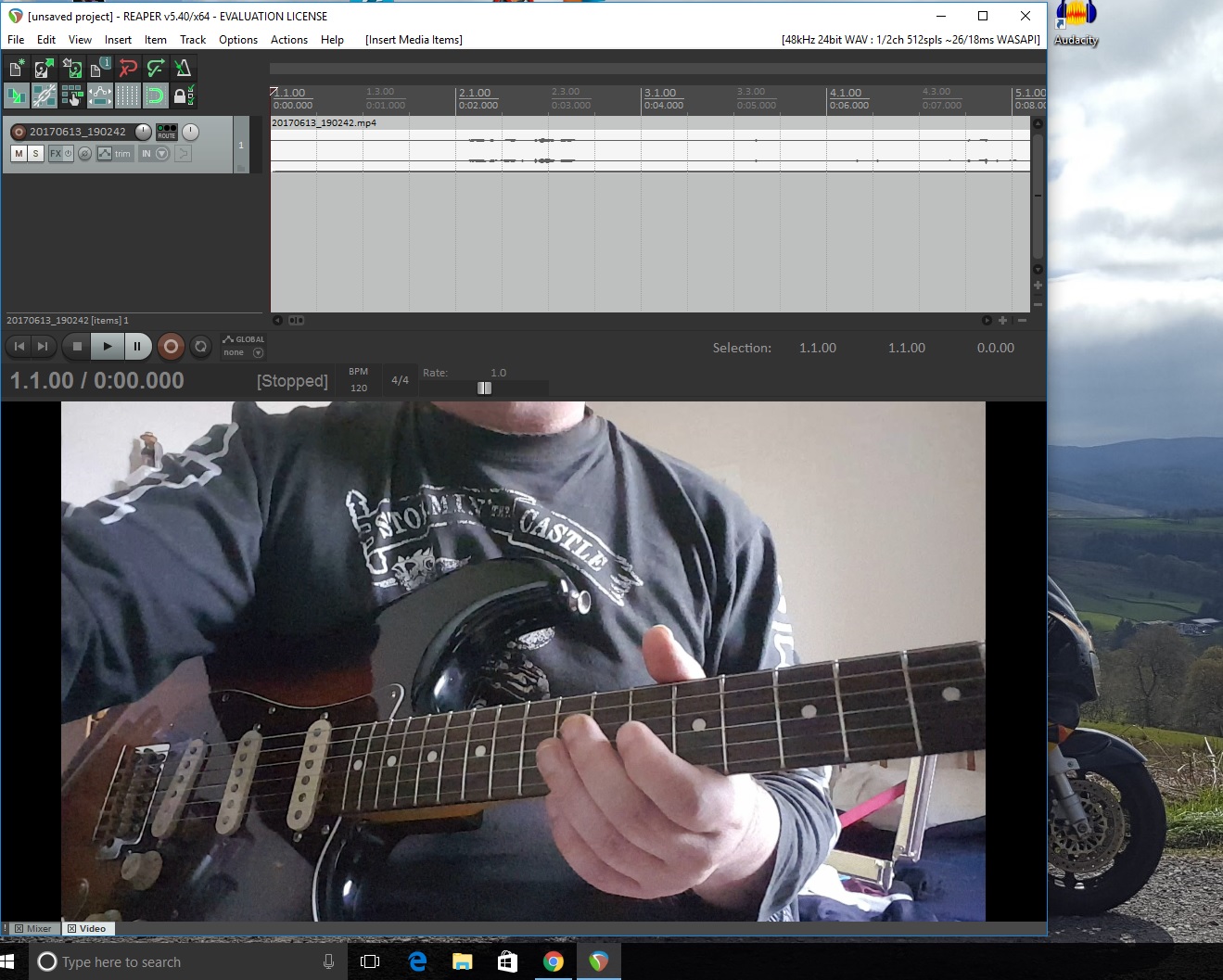This screenshot has height=980, width=1223.
Task: Toggle snap with the magnet icon
Action: coord(155,95)
